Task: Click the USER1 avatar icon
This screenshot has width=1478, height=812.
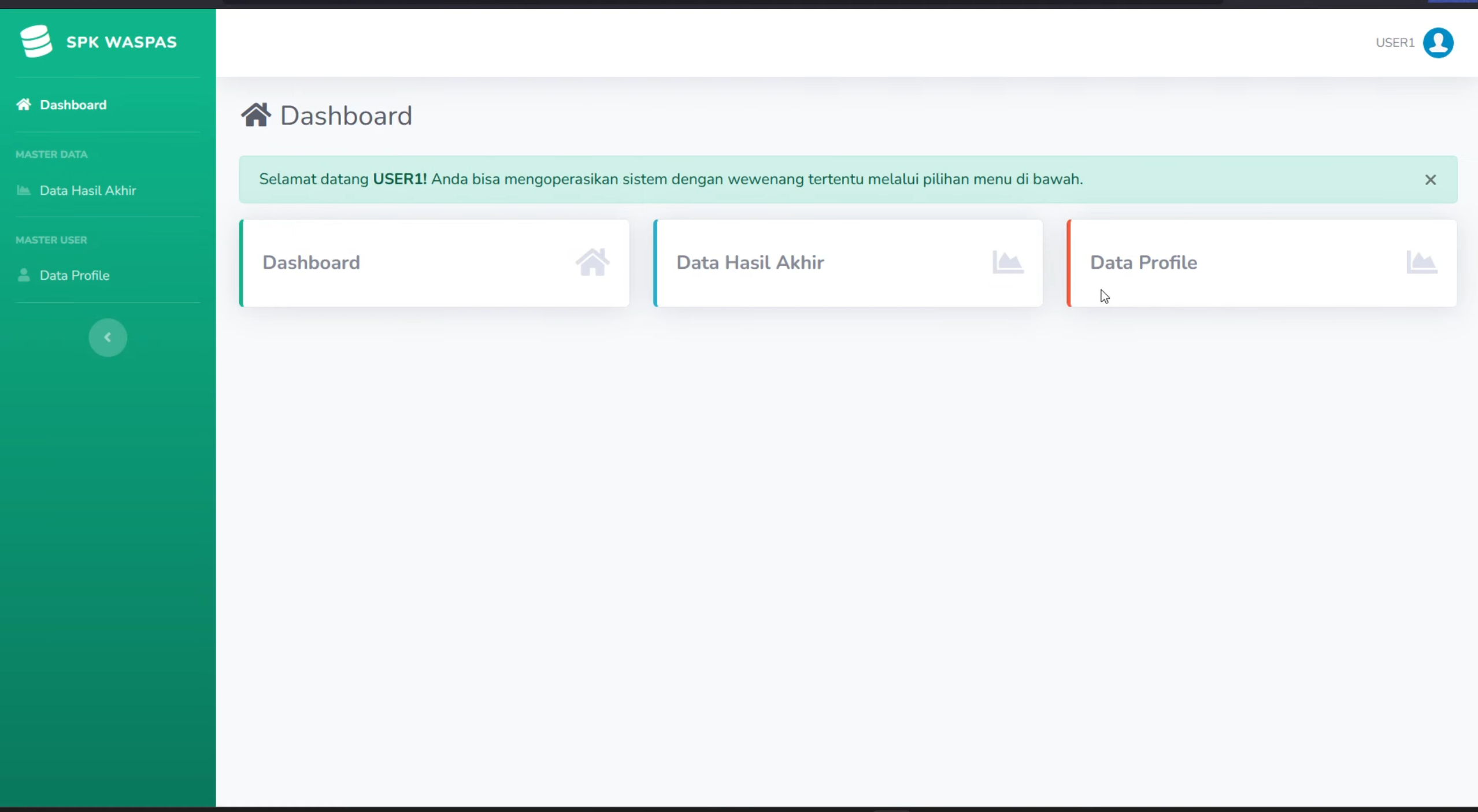Action: point(1438,43)
